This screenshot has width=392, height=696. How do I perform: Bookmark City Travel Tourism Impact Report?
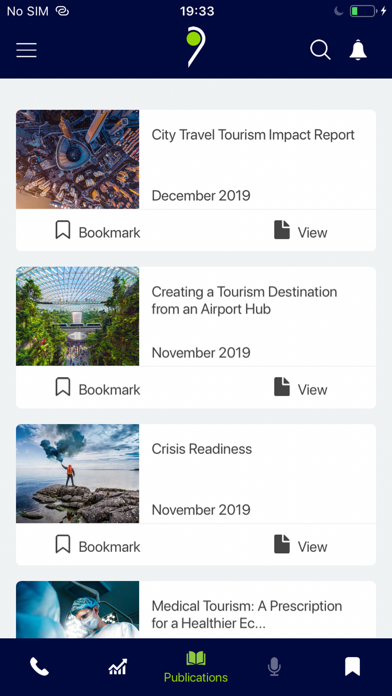tap(98, 231)
